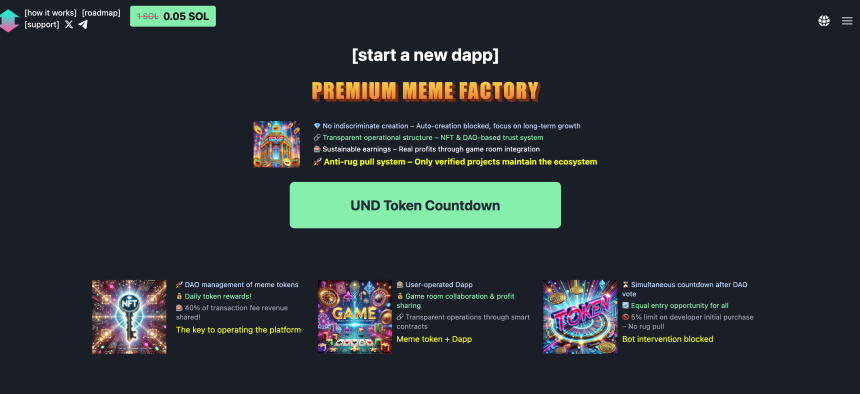Image resolution: width=860 pixels, height=394 pixels.
Task: Click the 'Meme token + Dapp' text
Action: tap(434, 339)
